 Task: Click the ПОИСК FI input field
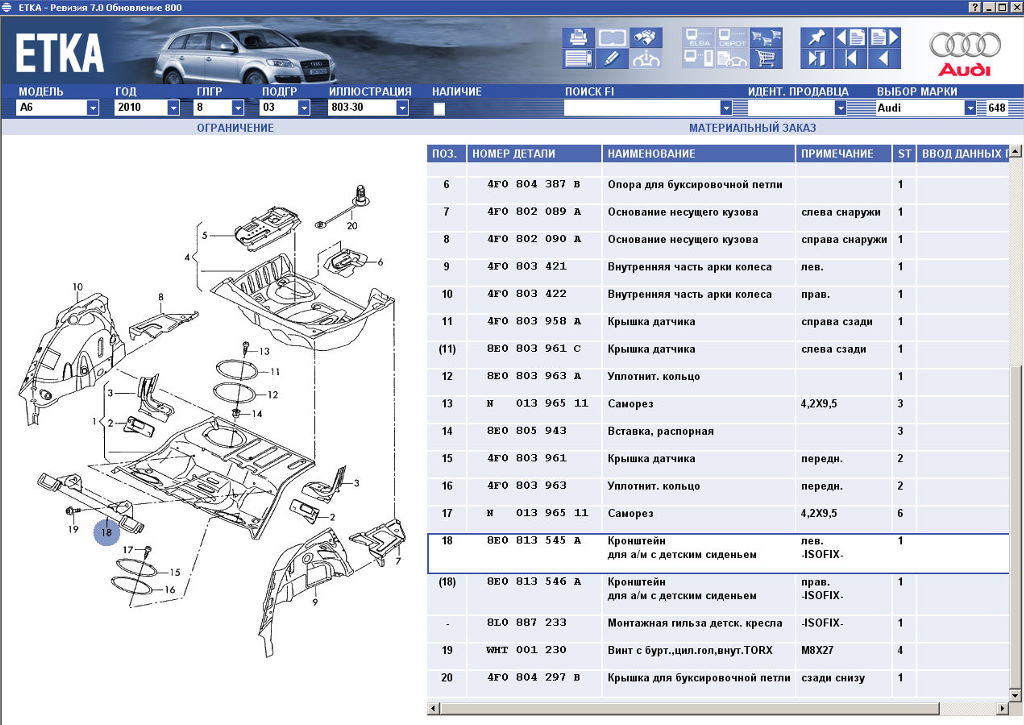[x=643, y=108]
